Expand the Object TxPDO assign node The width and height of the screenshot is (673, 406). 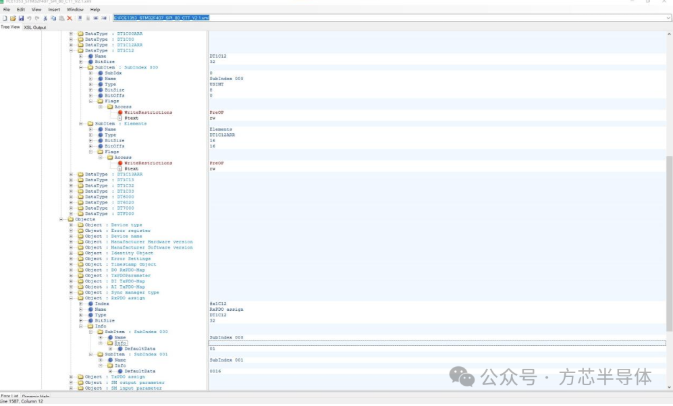tap(71, 377)
